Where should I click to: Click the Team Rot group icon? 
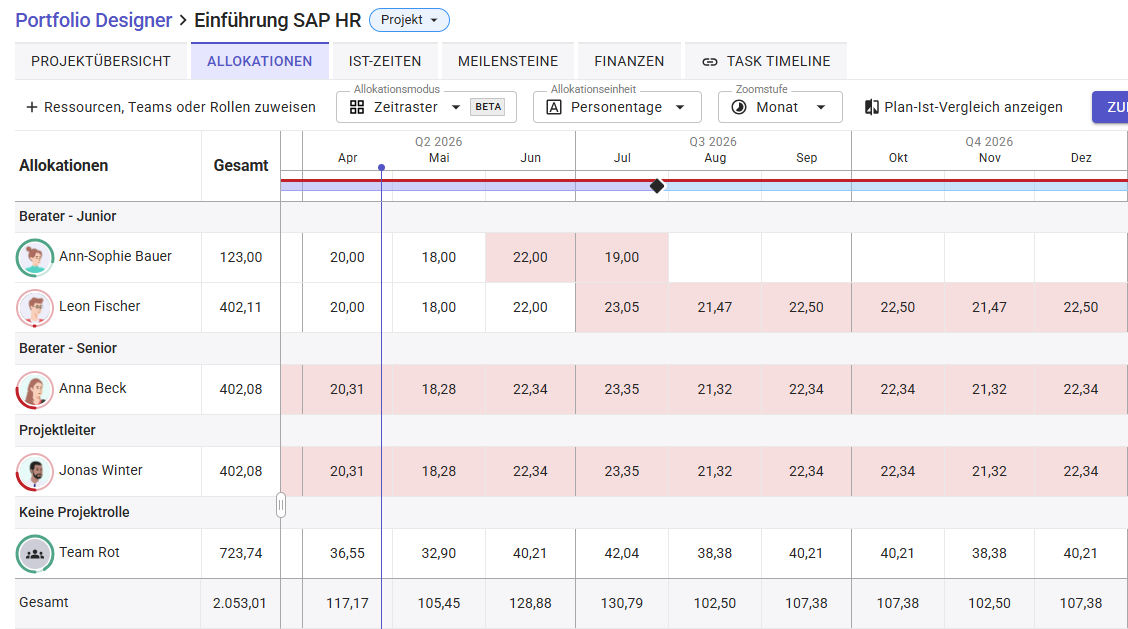pos(35,553)
